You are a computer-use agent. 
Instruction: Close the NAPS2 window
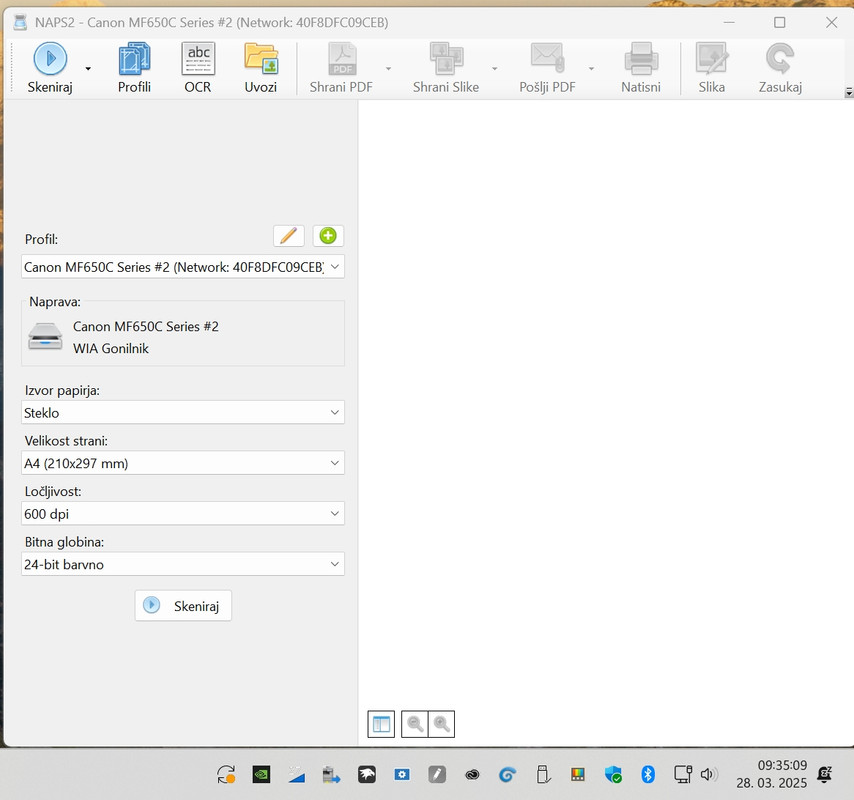831,22
